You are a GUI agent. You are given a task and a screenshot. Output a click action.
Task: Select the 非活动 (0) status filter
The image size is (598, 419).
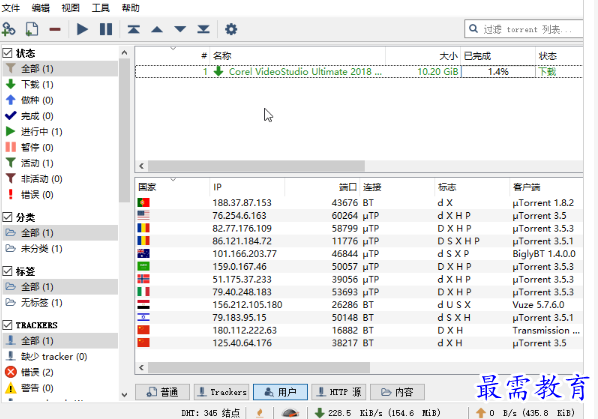(x=60, y=179)
